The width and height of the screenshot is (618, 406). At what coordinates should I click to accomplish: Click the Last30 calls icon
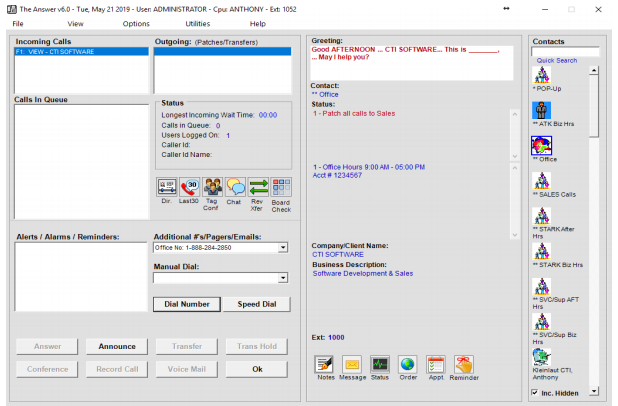point(190,187)
